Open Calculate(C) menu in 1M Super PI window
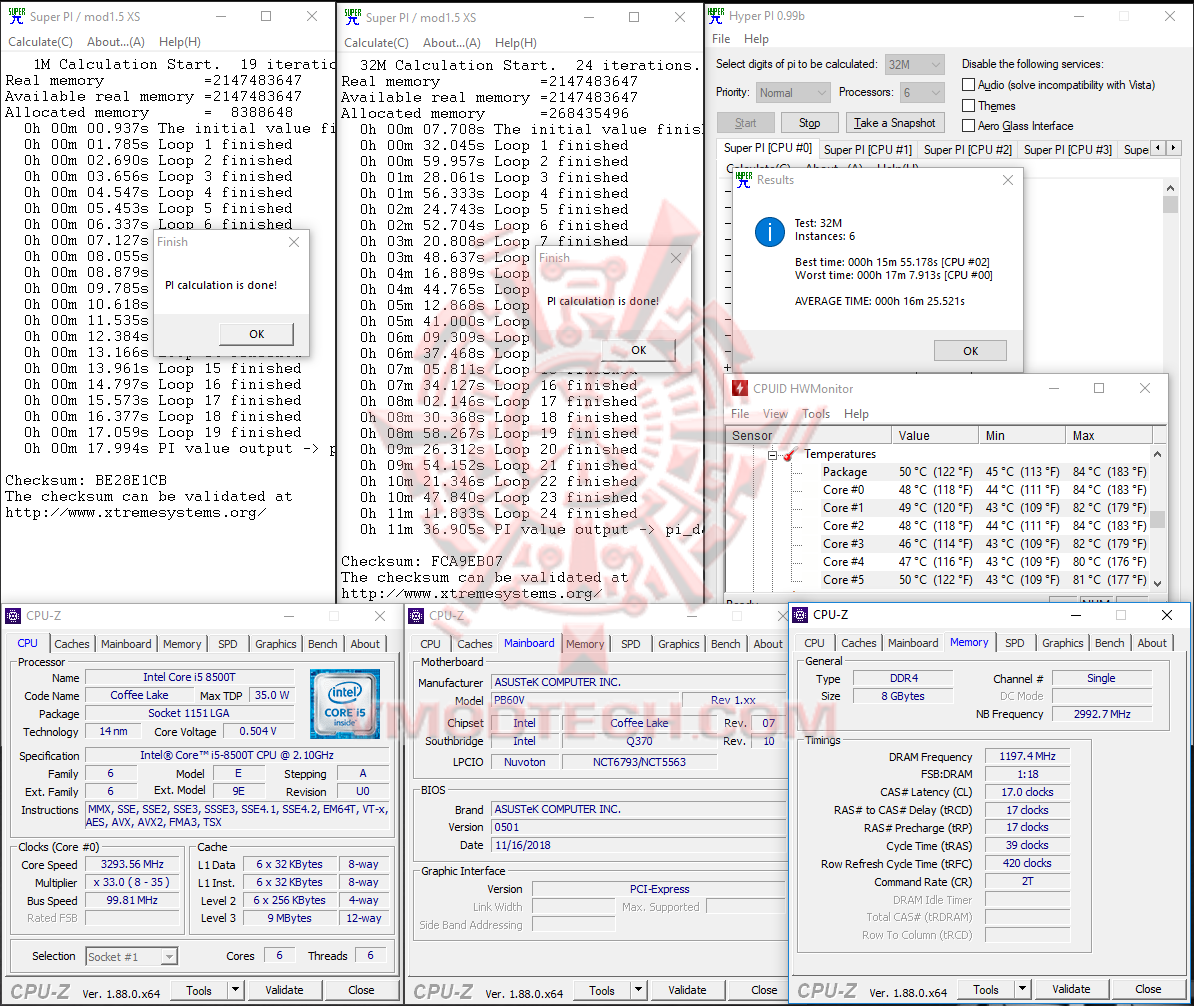Viewport: 1194px width, 1006px height. (x=40, y=42)
